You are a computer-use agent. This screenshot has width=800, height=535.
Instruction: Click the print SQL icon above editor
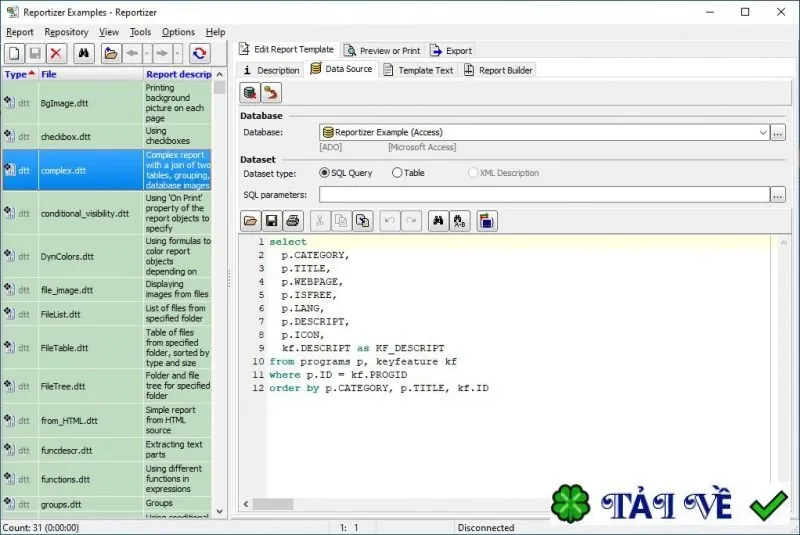tap(293, 221)
